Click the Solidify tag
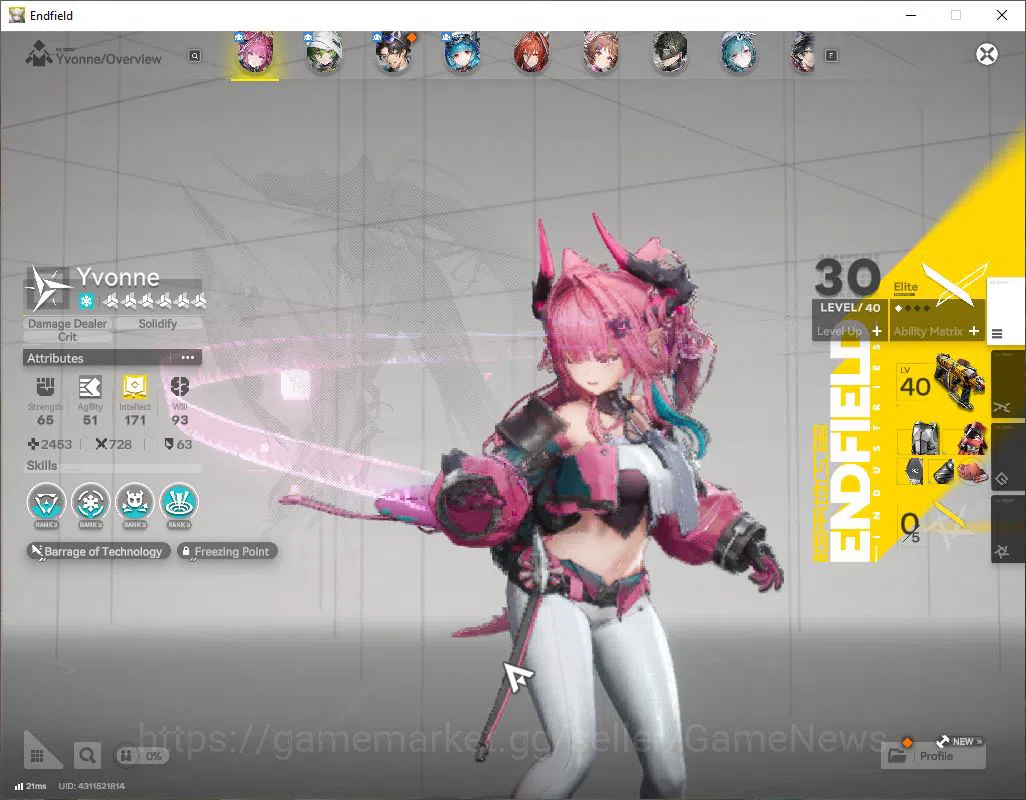 (x=158, y=324)
